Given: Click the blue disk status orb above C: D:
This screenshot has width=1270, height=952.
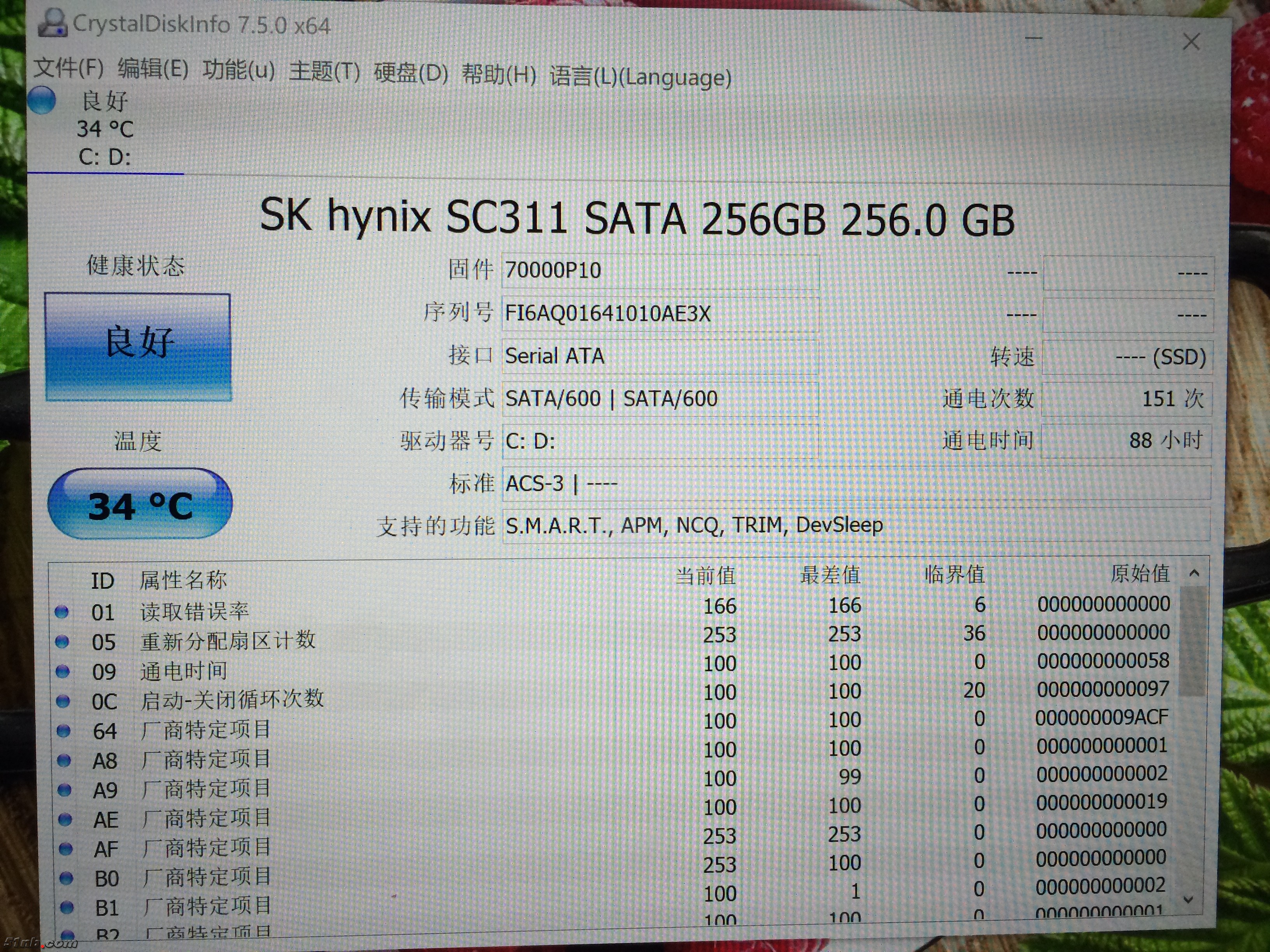Looking at the screenshot, I should (41, 100).
